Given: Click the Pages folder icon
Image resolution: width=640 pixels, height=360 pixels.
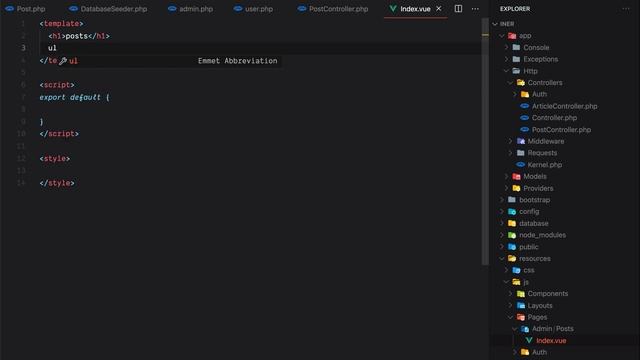Looking at the screenshot, I should [x=521, y=317].
